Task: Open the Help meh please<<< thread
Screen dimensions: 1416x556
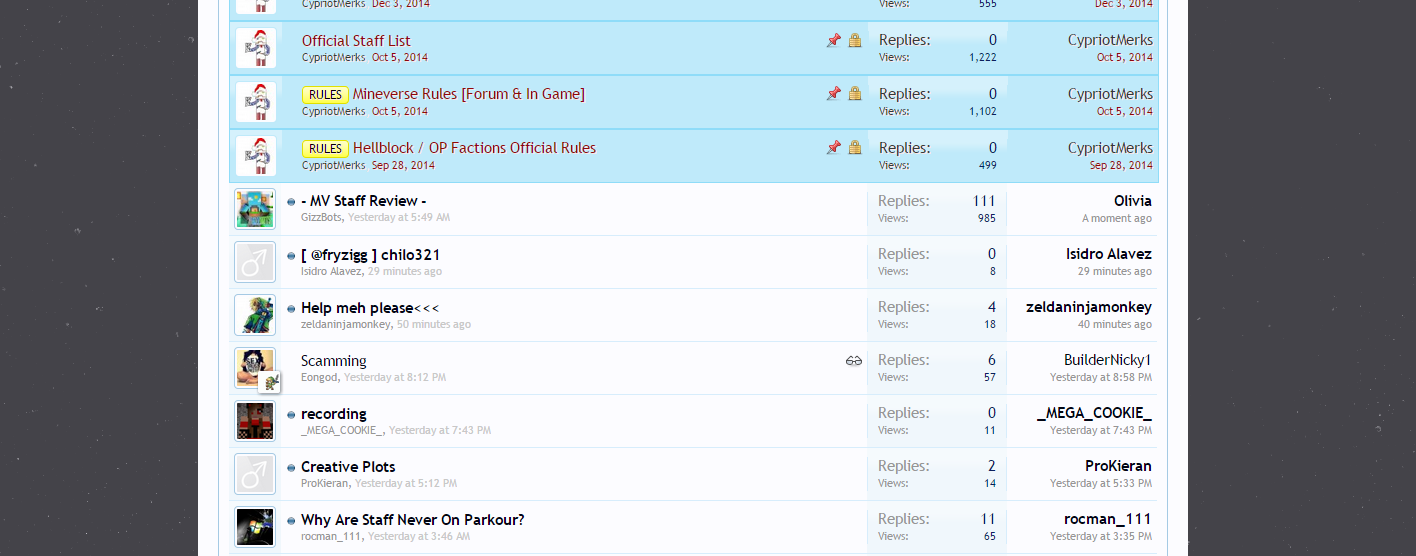Action: pos(370,308)
